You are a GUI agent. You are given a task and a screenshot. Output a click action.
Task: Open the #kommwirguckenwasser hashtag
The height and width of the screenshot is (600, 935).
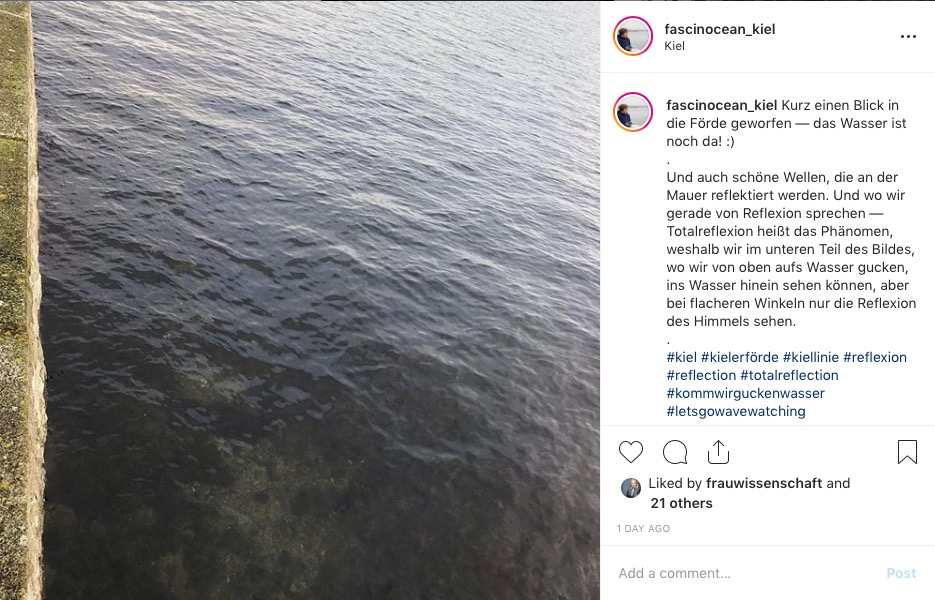point(745,393)
